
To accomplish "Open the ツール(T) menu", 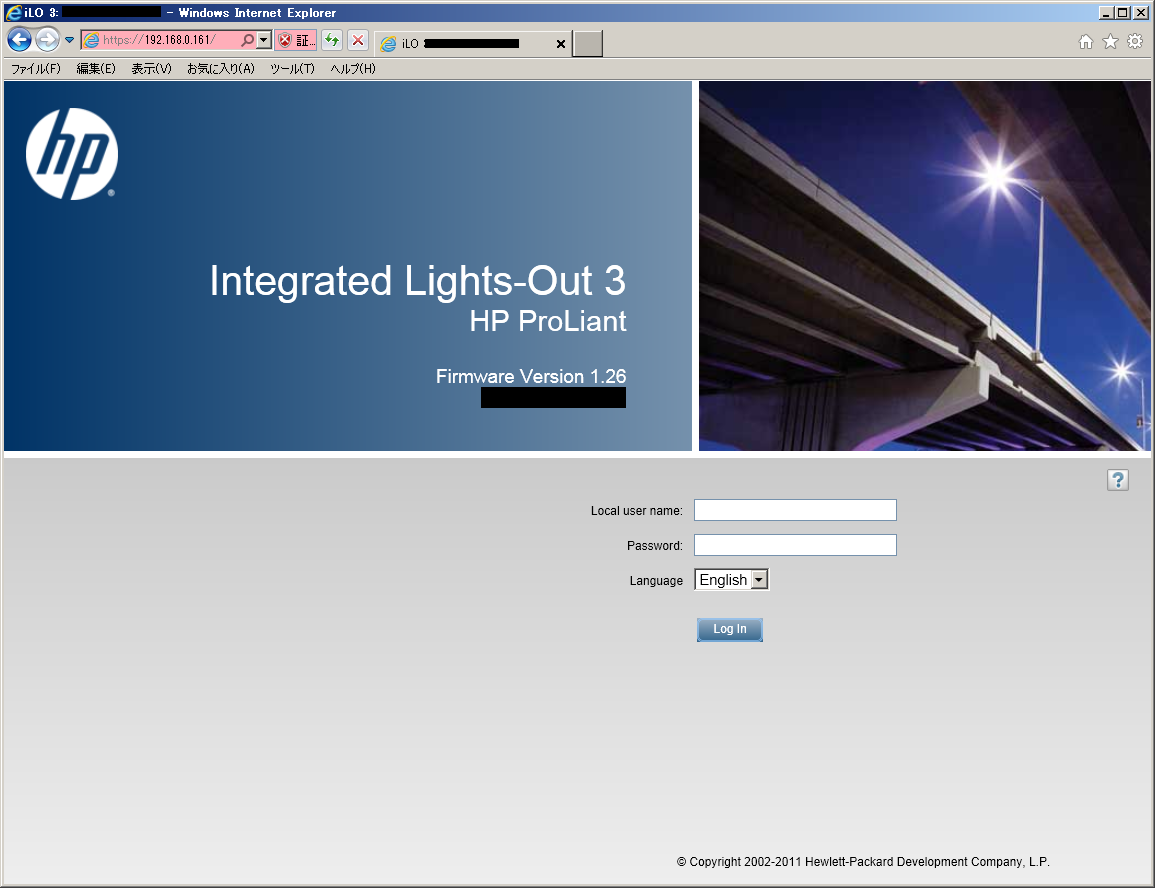I will click(292, 68).
